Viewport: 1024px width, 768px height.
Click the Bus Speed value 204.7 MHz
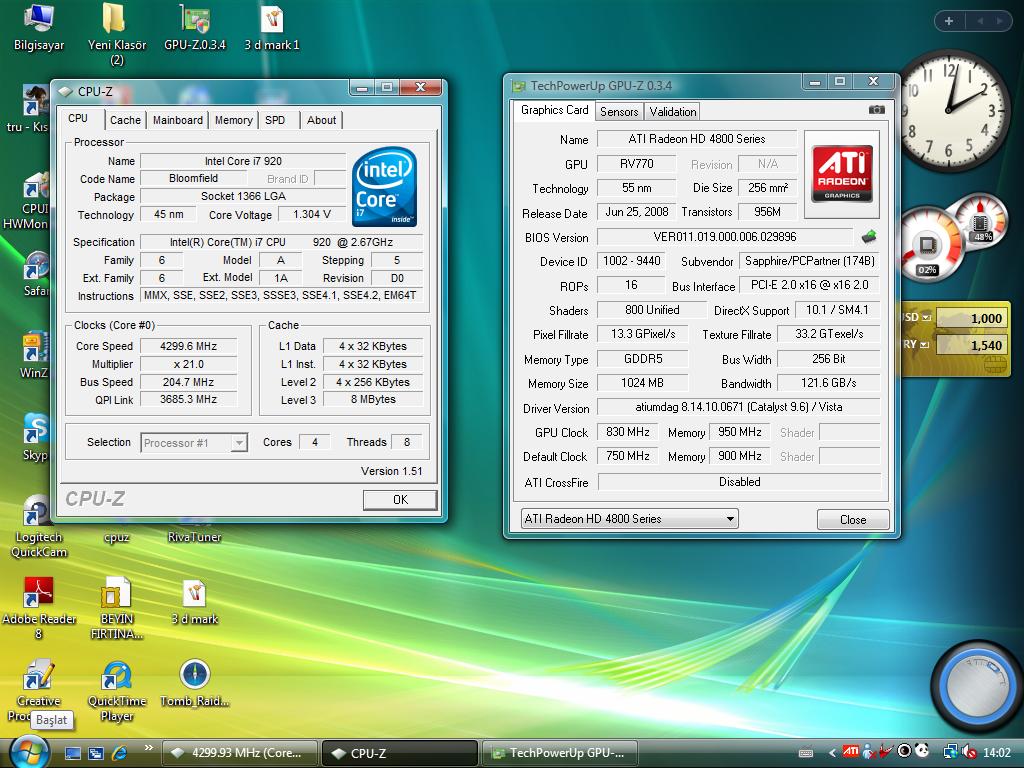click(x=188, y=382)
